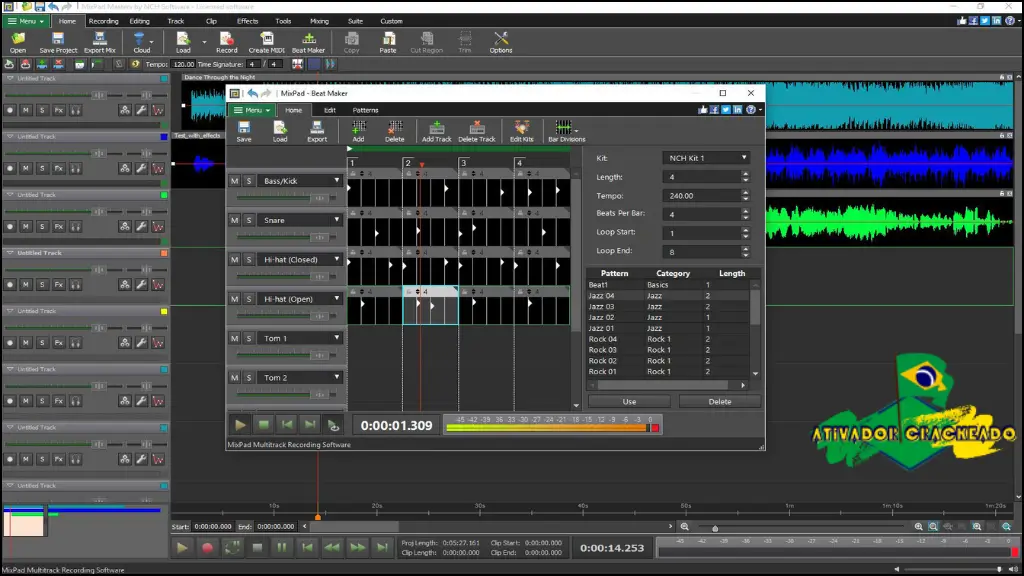Image resolution: width=1024 pixels, height=576 pixels.
Task: Open the main MixPad green Menu dropdown
Action: pos(25,21)
